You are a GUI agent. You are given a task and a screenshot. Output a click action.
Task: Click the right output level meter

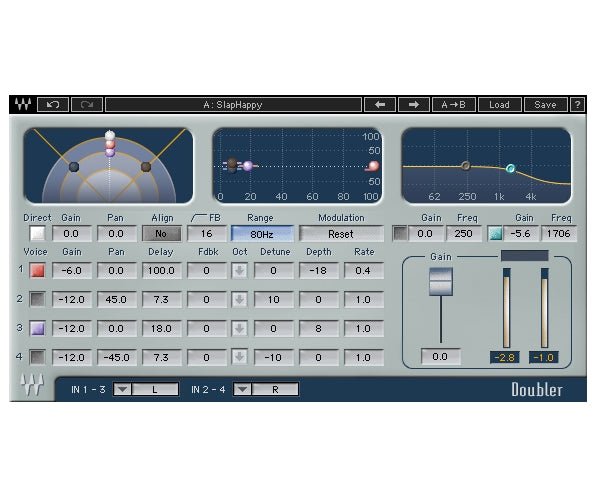click(544, 308)
